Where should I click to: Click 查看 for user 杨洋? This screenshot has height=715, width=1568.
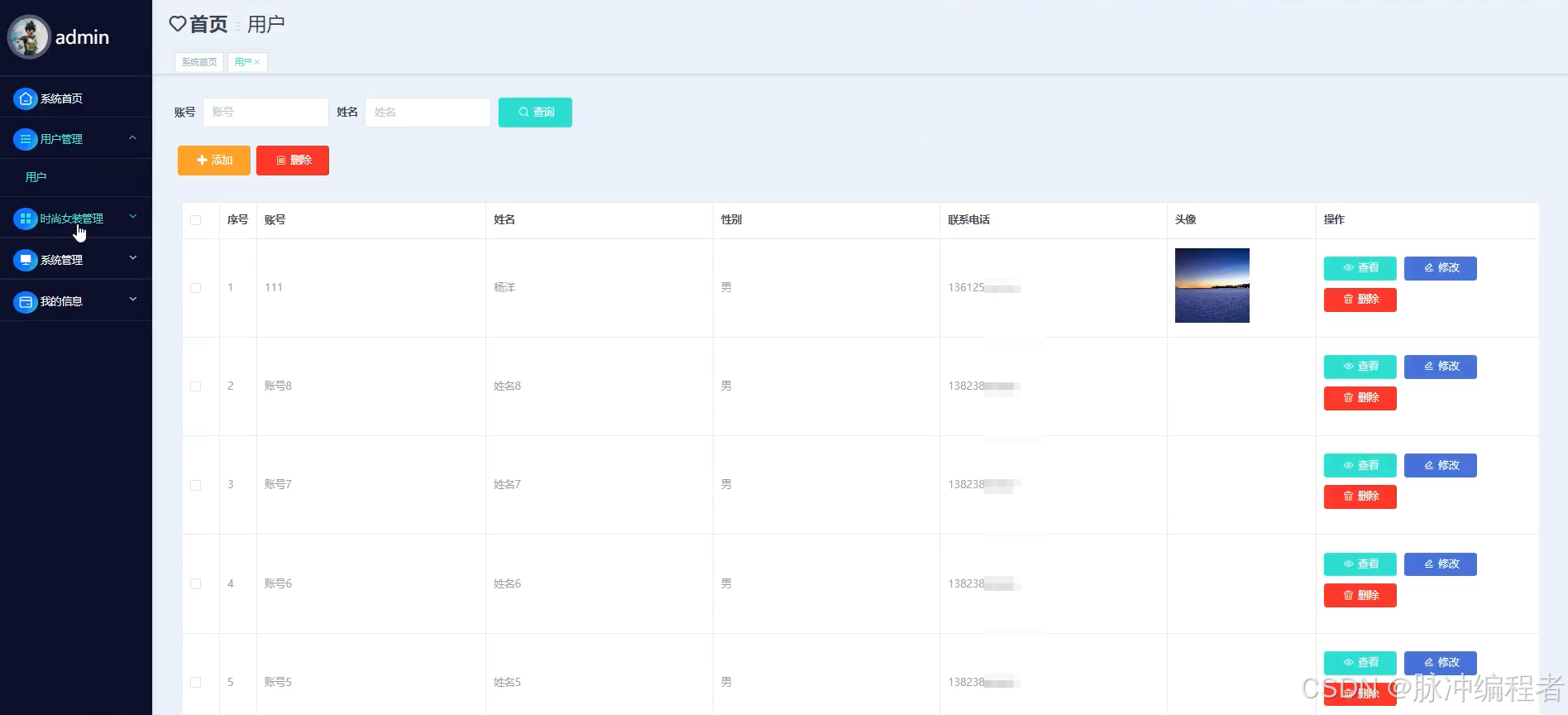(x=1360, y=268)
